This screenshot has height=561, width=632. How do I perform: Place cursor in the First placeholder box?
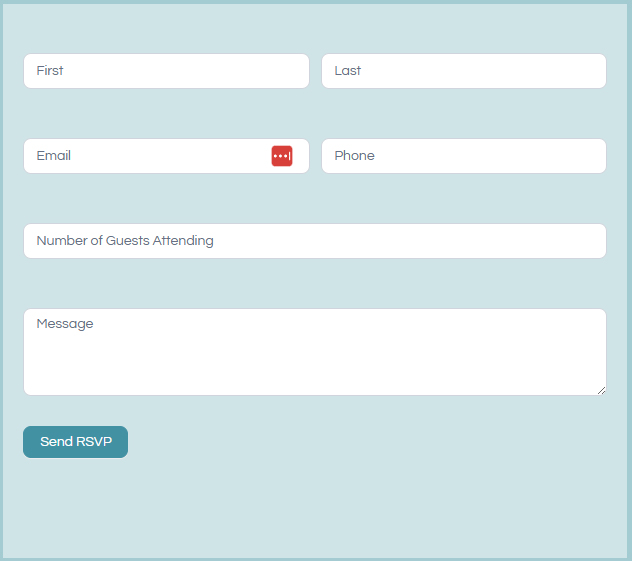166,71
